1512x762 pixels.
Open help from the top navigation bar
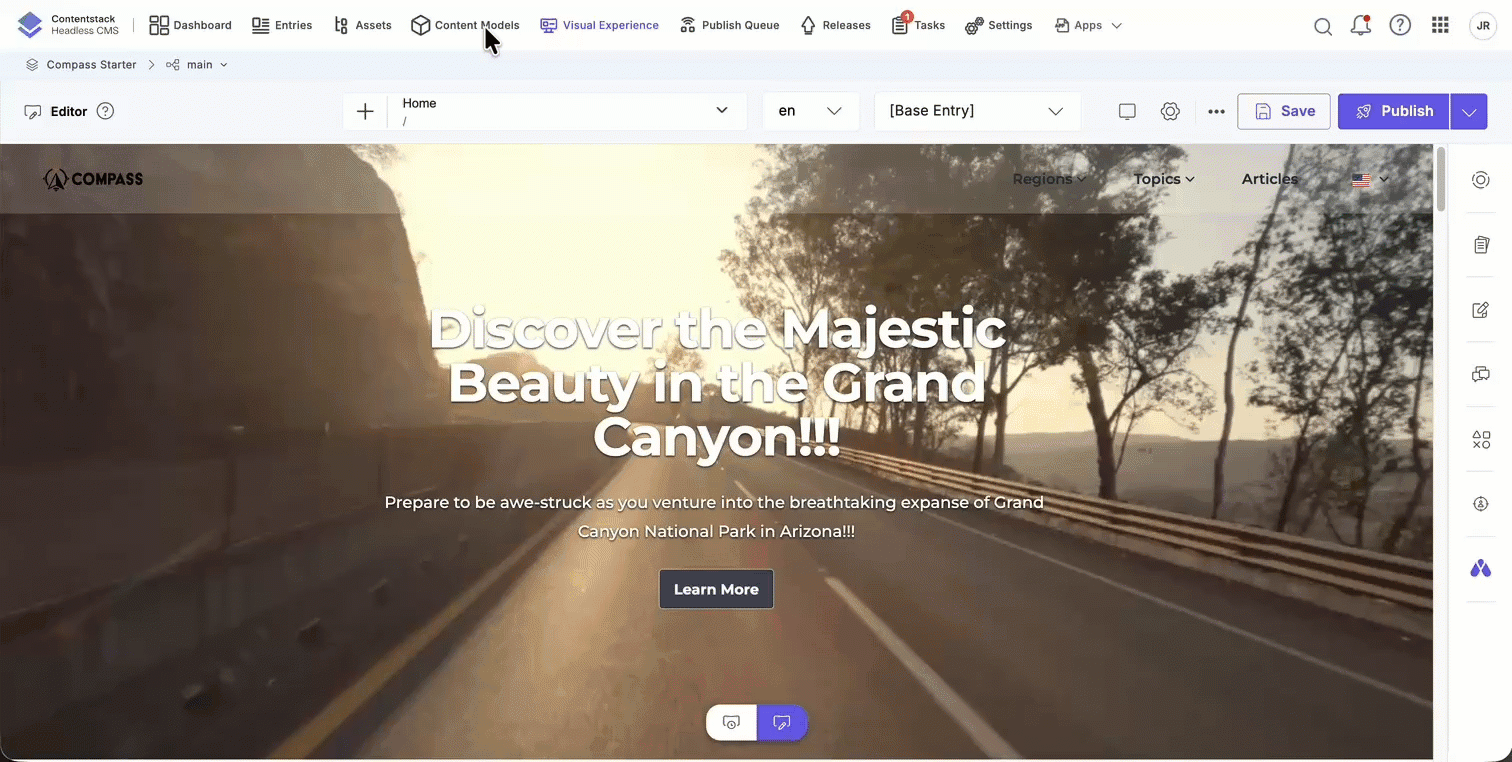coord(1400,26)
